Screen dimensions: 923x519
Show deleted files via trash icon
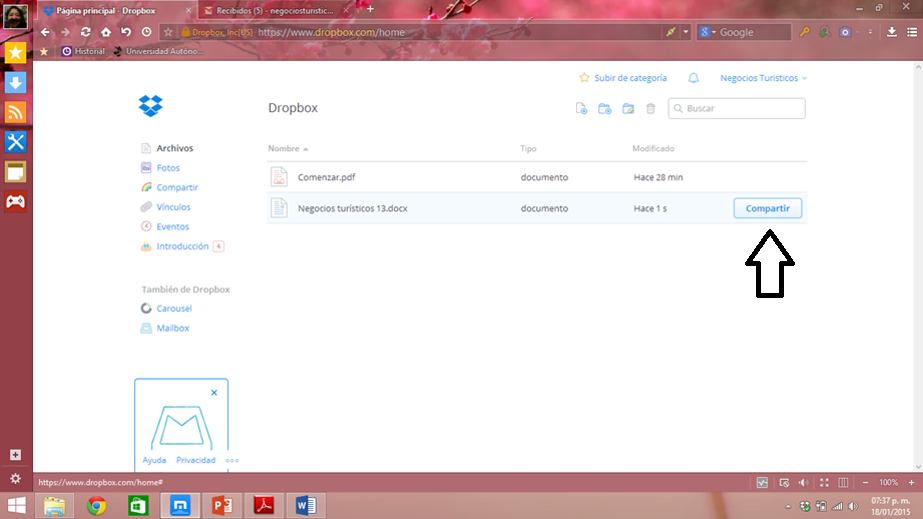pyautogui.click(x=651, y=109)
